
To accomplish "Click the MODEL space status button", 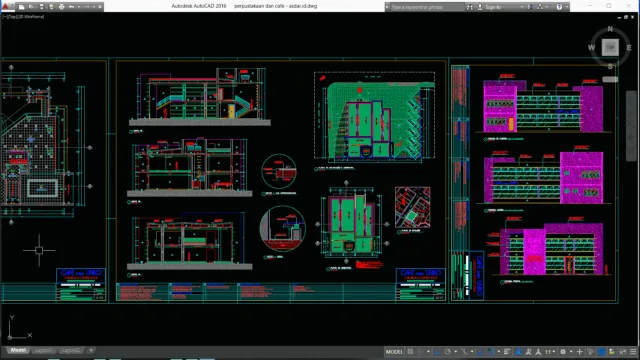I will click(x=394, y=352).
